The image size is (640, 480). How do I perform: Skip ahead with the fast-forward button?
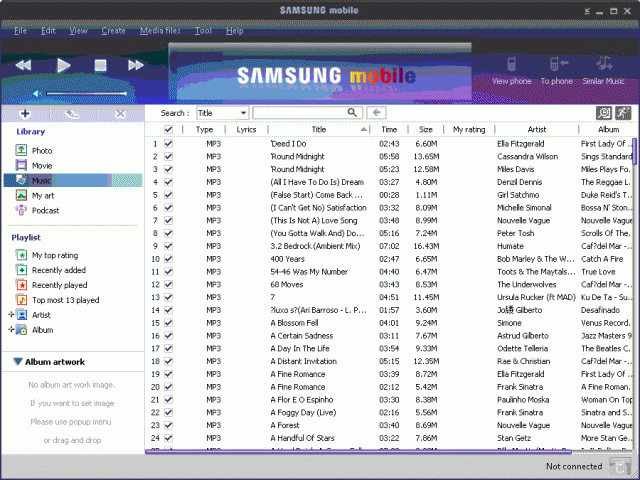coord(136,65)
